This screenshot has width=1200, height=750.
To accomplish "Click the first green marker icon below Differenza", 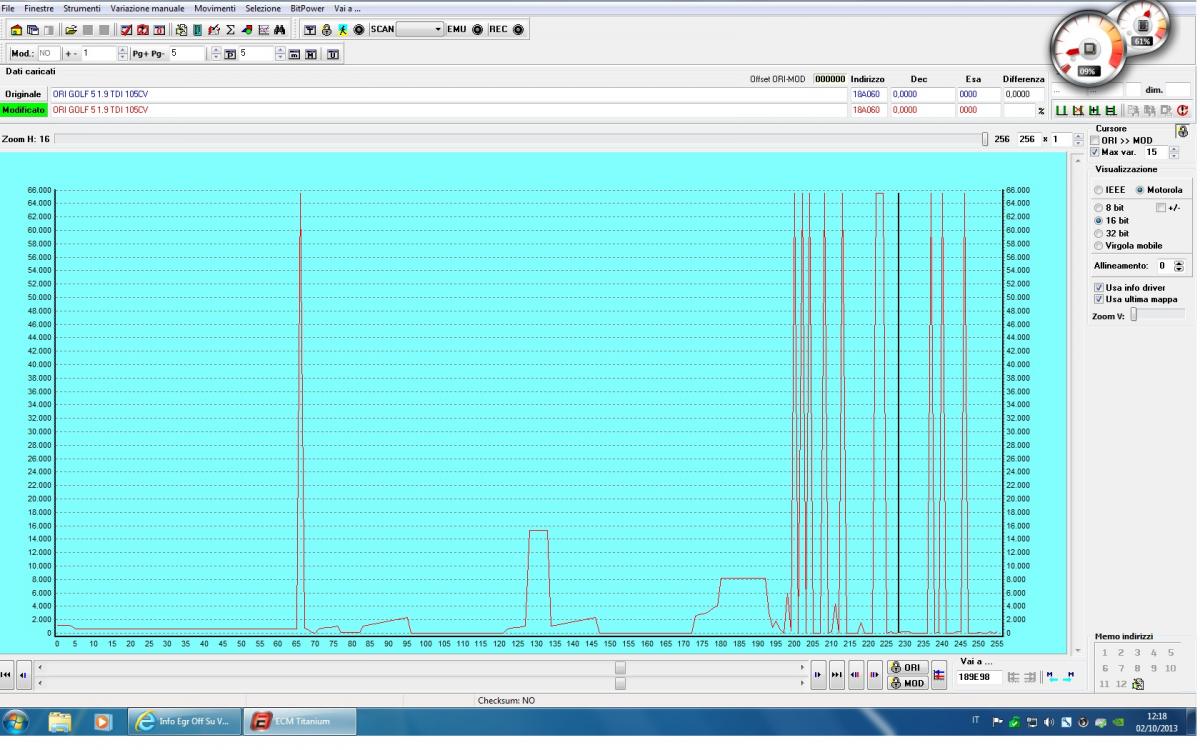I will point(1062,110).
